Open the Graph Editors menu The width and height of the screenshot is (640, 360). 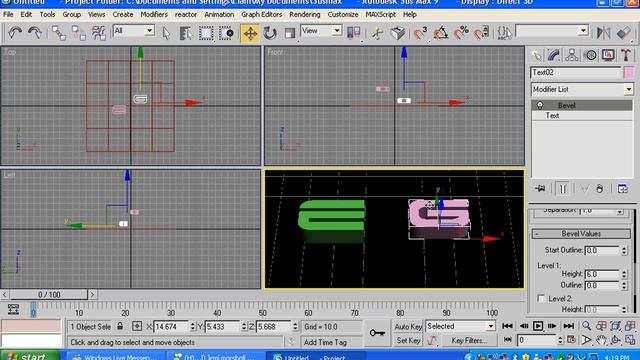point(261,14)
